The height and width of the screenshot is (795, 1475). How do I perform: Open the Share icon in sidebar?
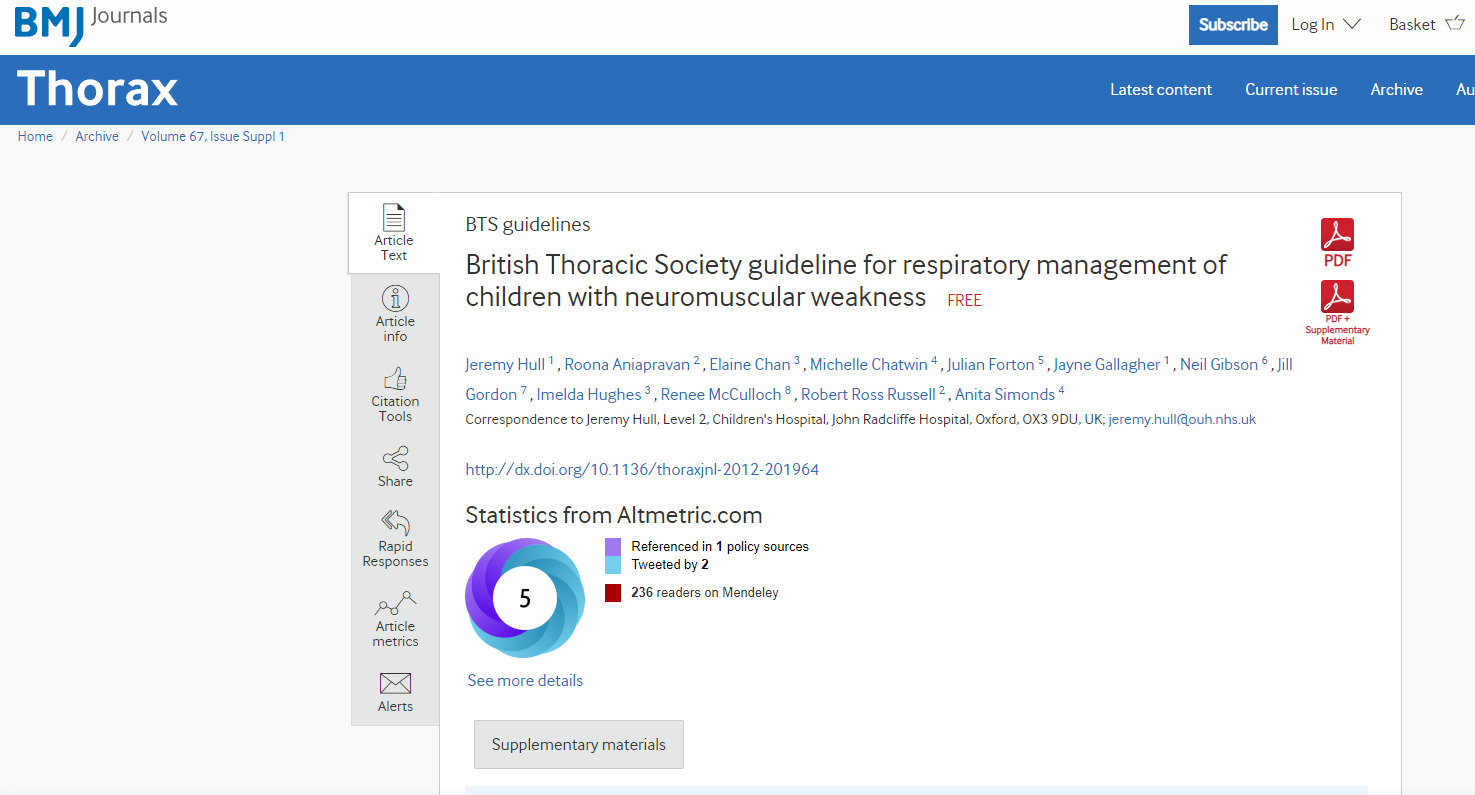pos(395,459)
